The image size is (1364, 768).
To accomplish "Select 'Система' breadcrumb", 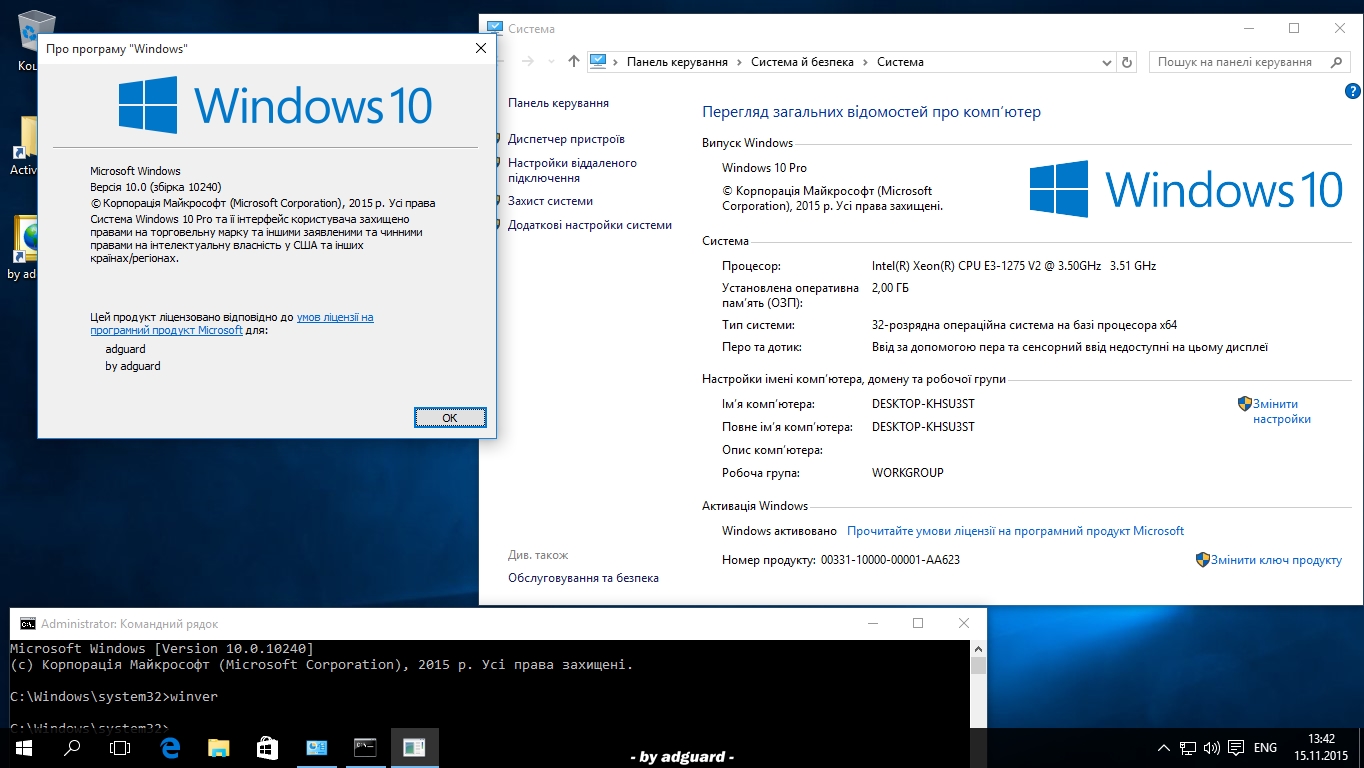I will pos(900,62).
